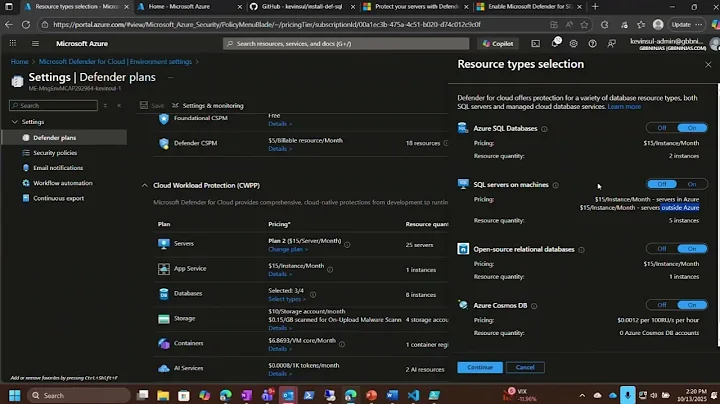Collapse Cloud Workload Protection (CWPP) section
The height and width of the screenshot is (404, 720).
click(144, 185)
